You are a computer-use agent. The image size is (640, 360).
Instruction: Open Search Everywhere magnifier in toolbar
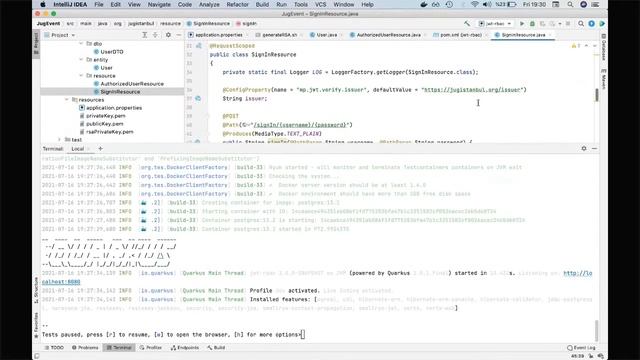pyautogui.click(x=581, y=24)
